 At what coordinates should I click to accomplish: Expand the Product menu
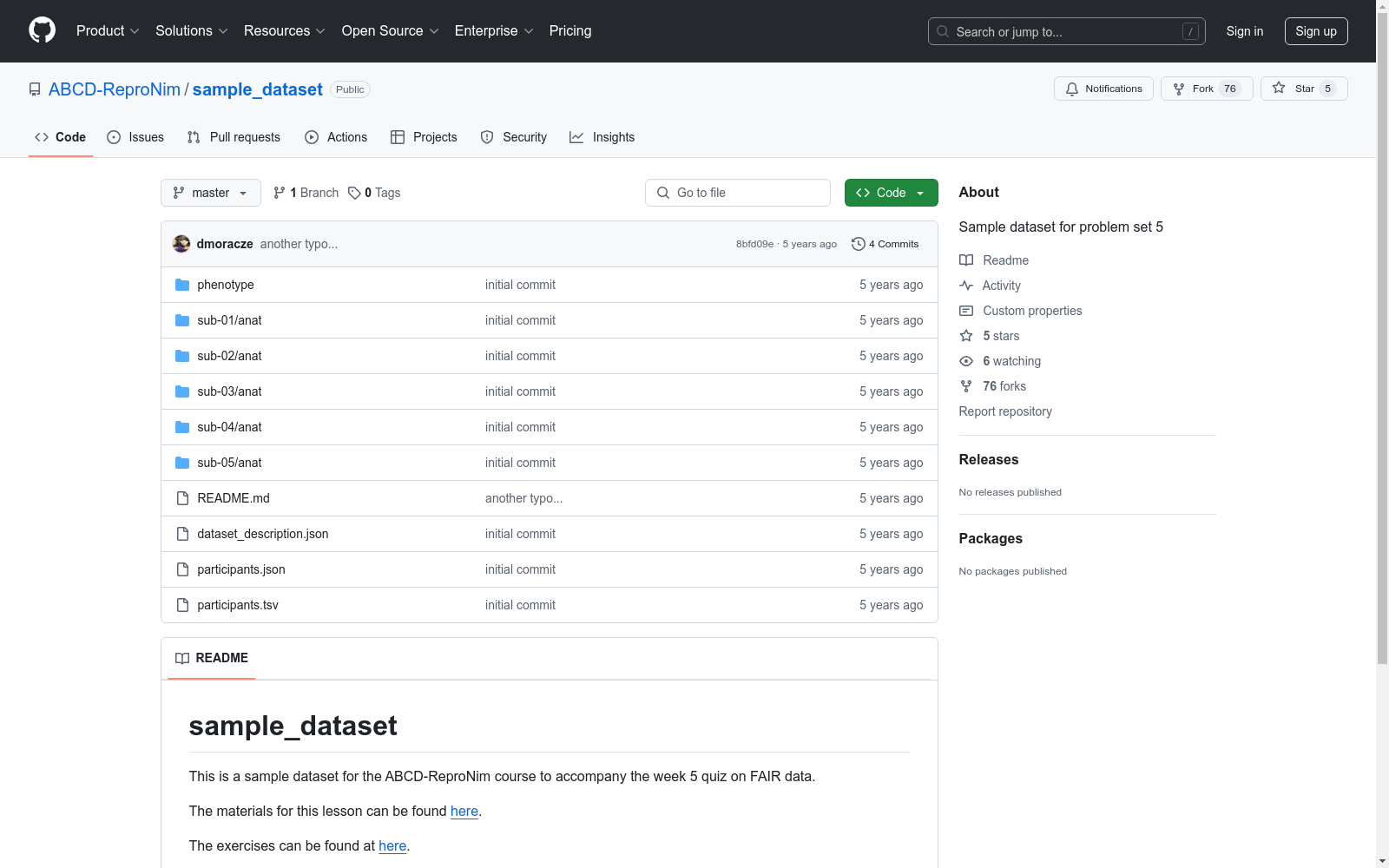pos(108,31)
